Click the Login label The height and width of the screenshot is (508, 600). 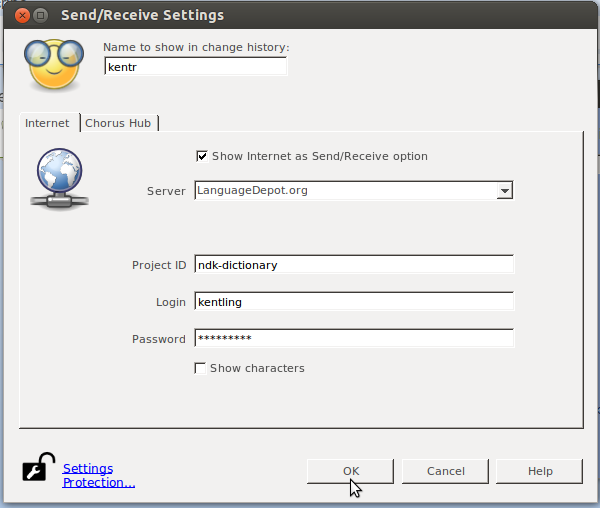[x=171, y=302]
